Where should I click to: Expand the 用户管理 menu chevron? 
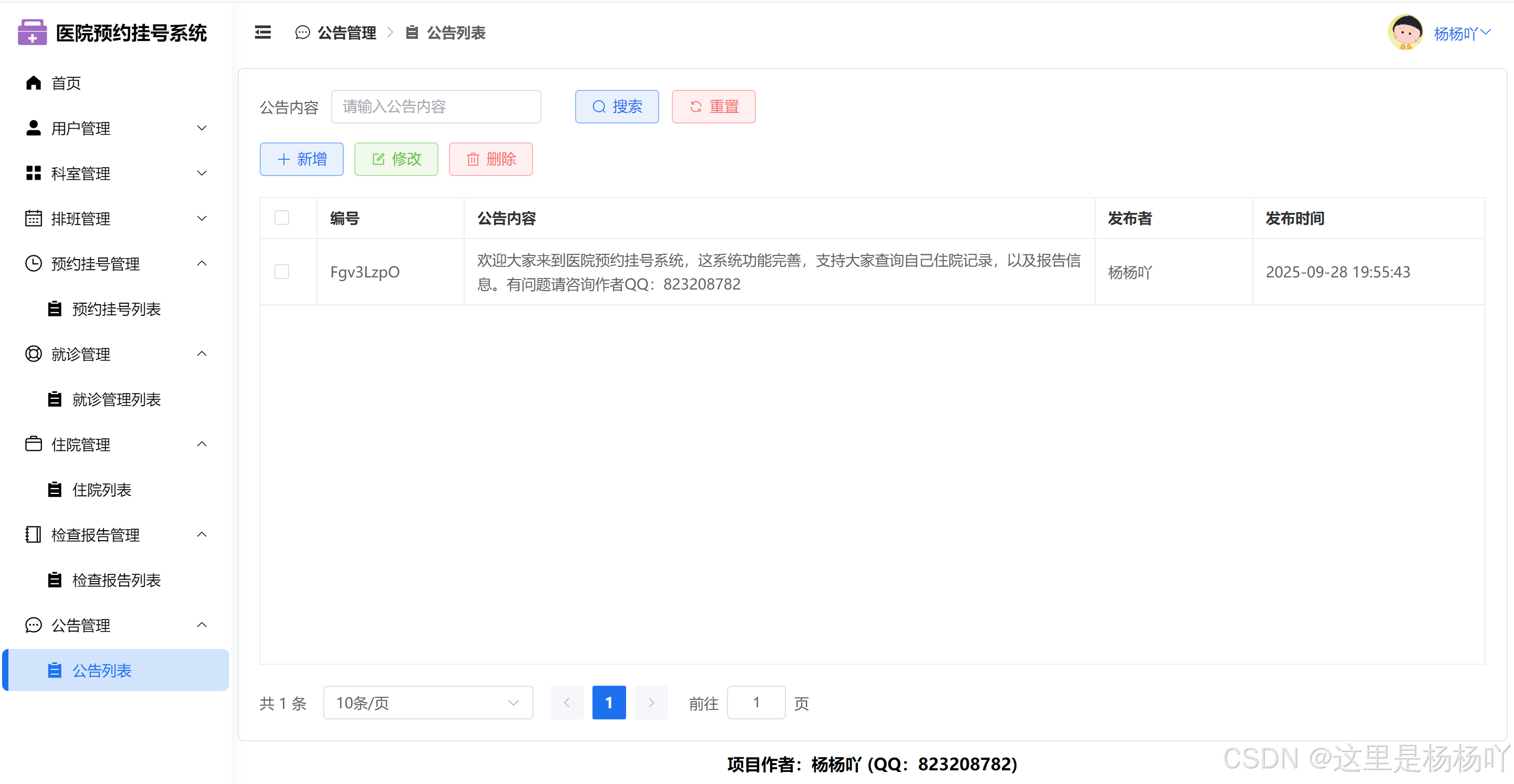click(201, 128)
